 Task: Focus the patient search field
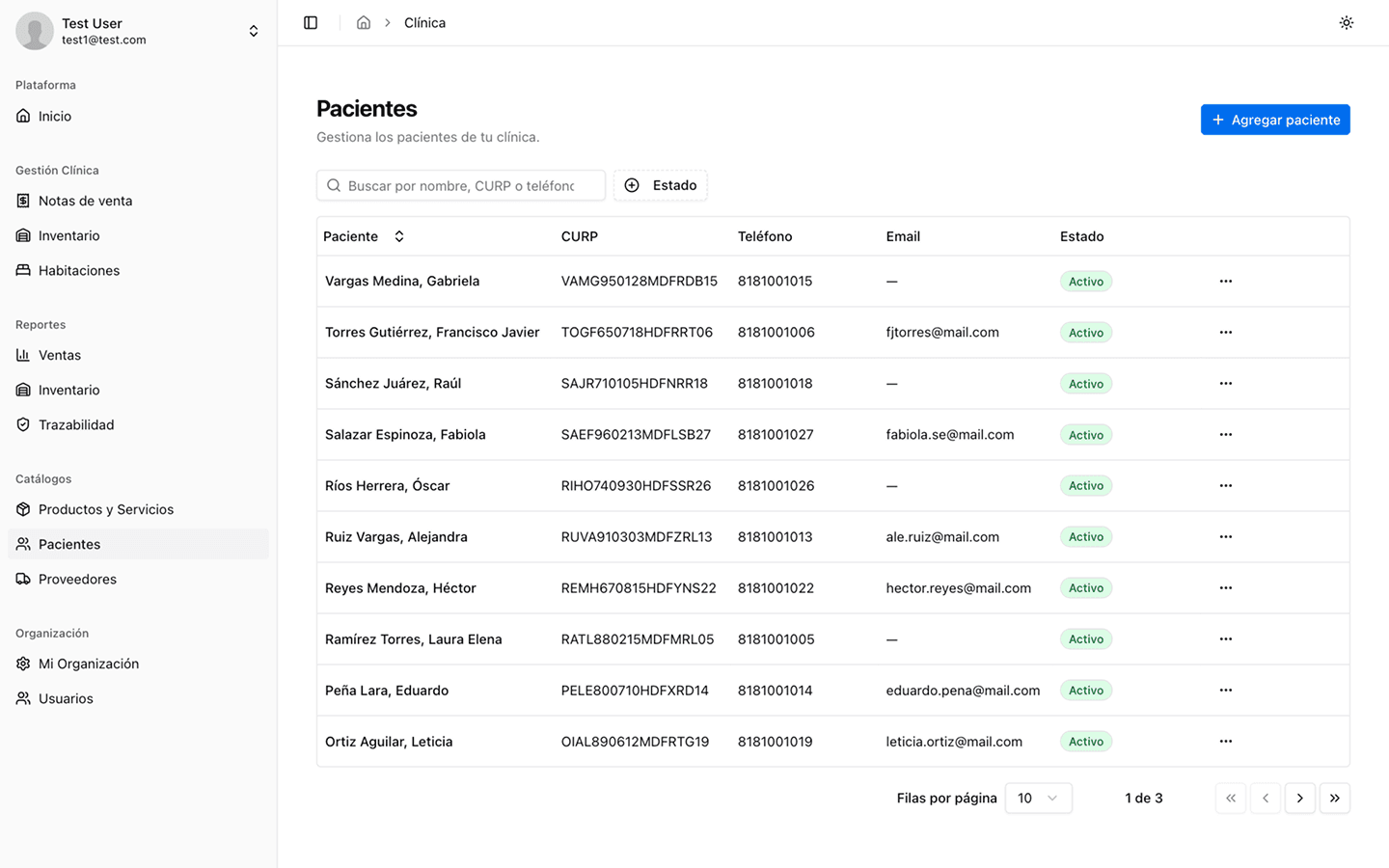tap(461, 185)
